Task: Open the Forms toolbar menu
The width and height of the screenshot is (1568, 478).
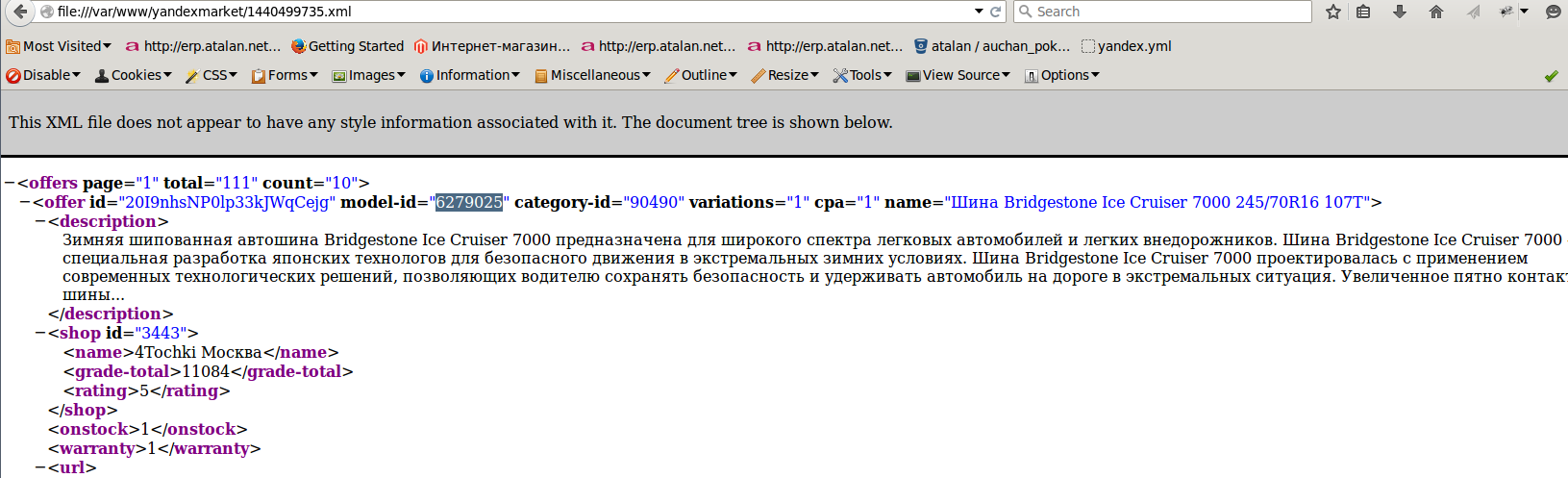Action: pyautogui.click(x=285, y=75)
